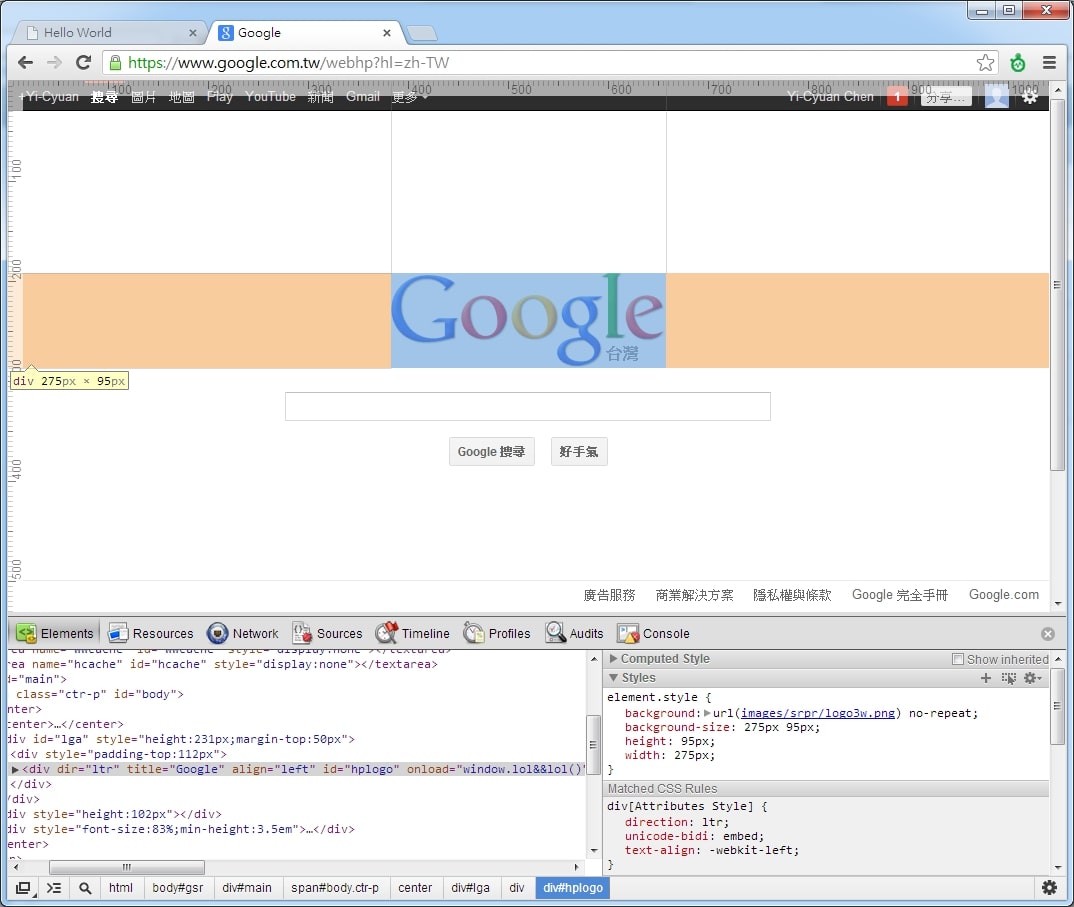Collapse the Styles section
Screen dimensions: 1074x907
pyautogui.click(x=614, y=678)
